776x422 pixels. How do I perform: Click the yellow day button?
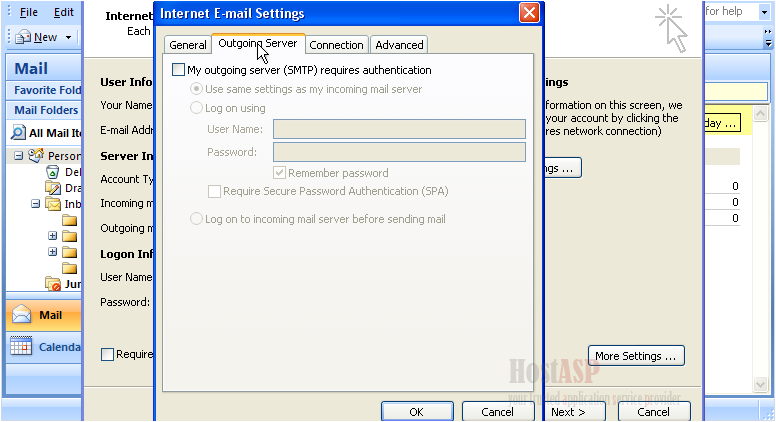pyautogui.click(x=723, y=123)
